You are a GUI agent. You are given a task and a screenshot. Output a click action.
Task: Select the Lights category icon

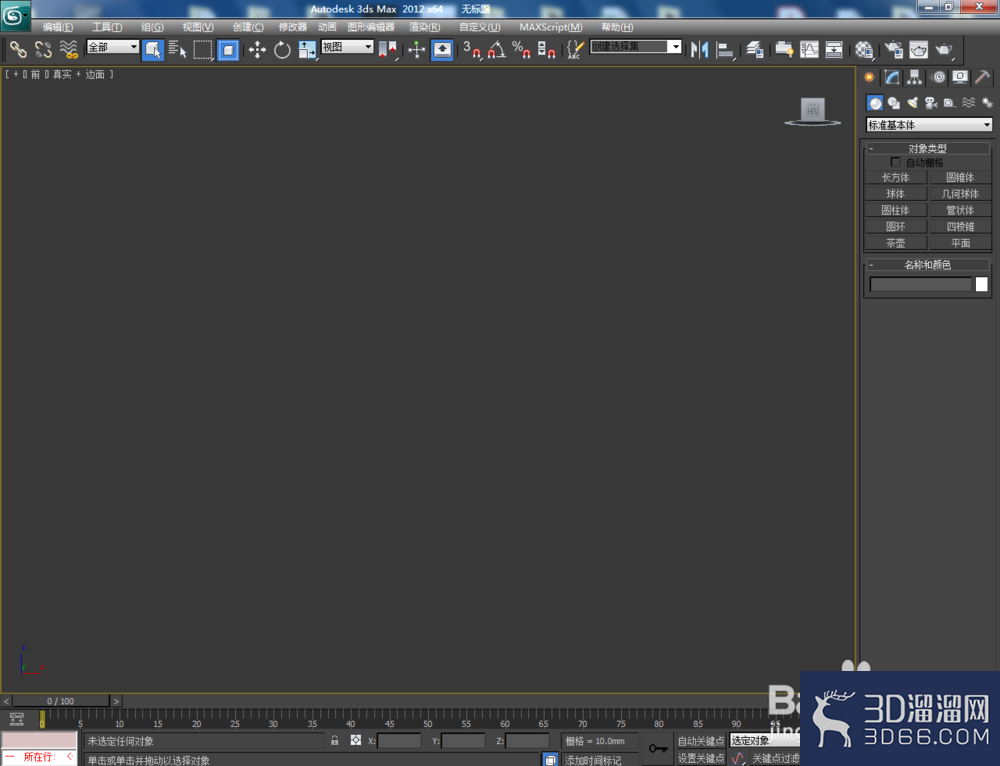pyautogui.click(x=913, y=103)
